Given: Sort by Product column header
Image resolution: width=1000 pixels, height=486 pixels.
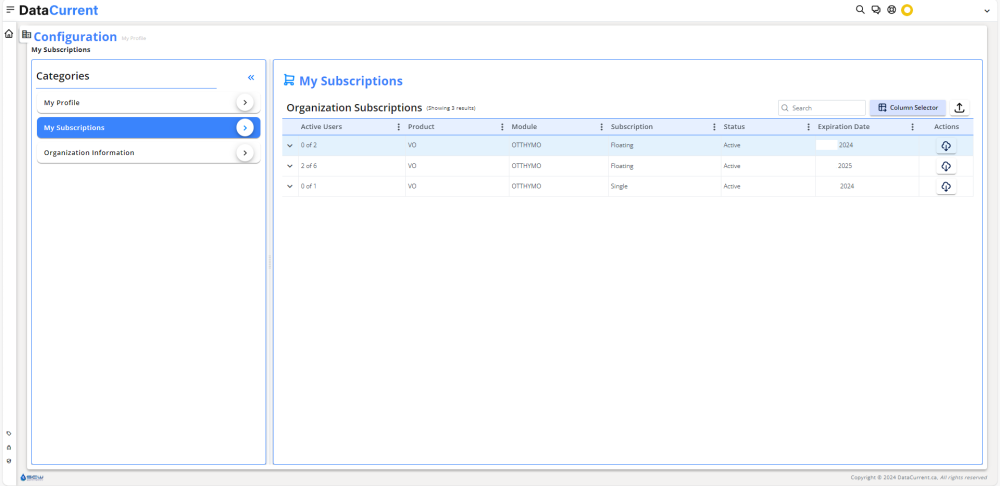Looking at the screenshot, I should click(x=421, y=127).
